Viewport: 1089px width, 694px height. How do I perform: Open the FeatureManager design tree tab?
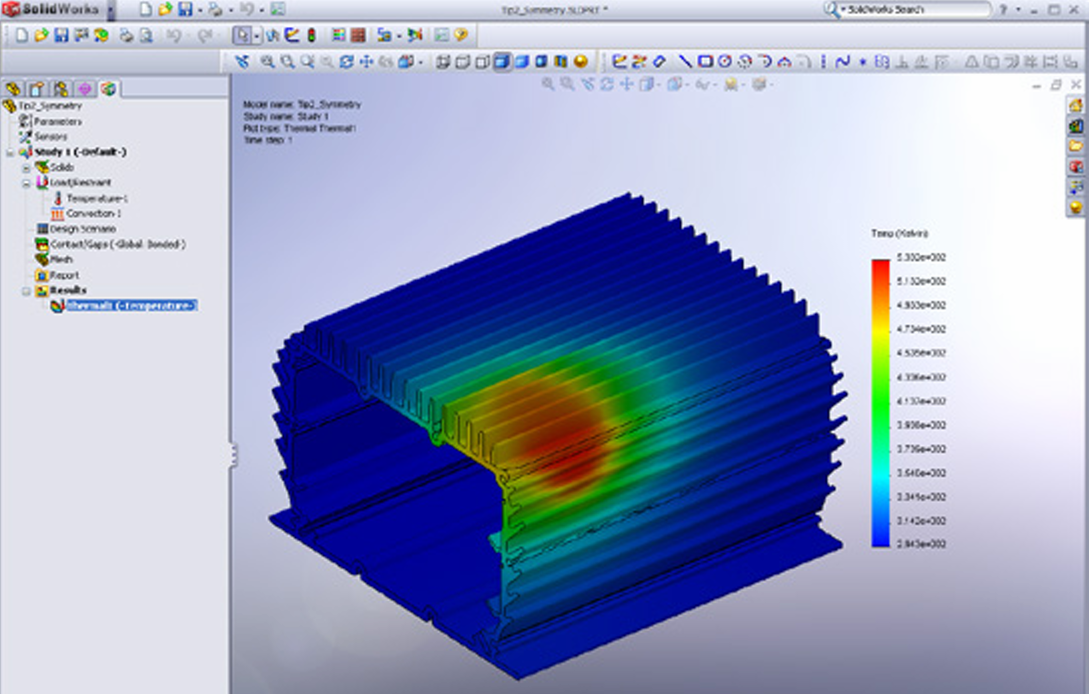pyautogui.click(x=13, y=89)
